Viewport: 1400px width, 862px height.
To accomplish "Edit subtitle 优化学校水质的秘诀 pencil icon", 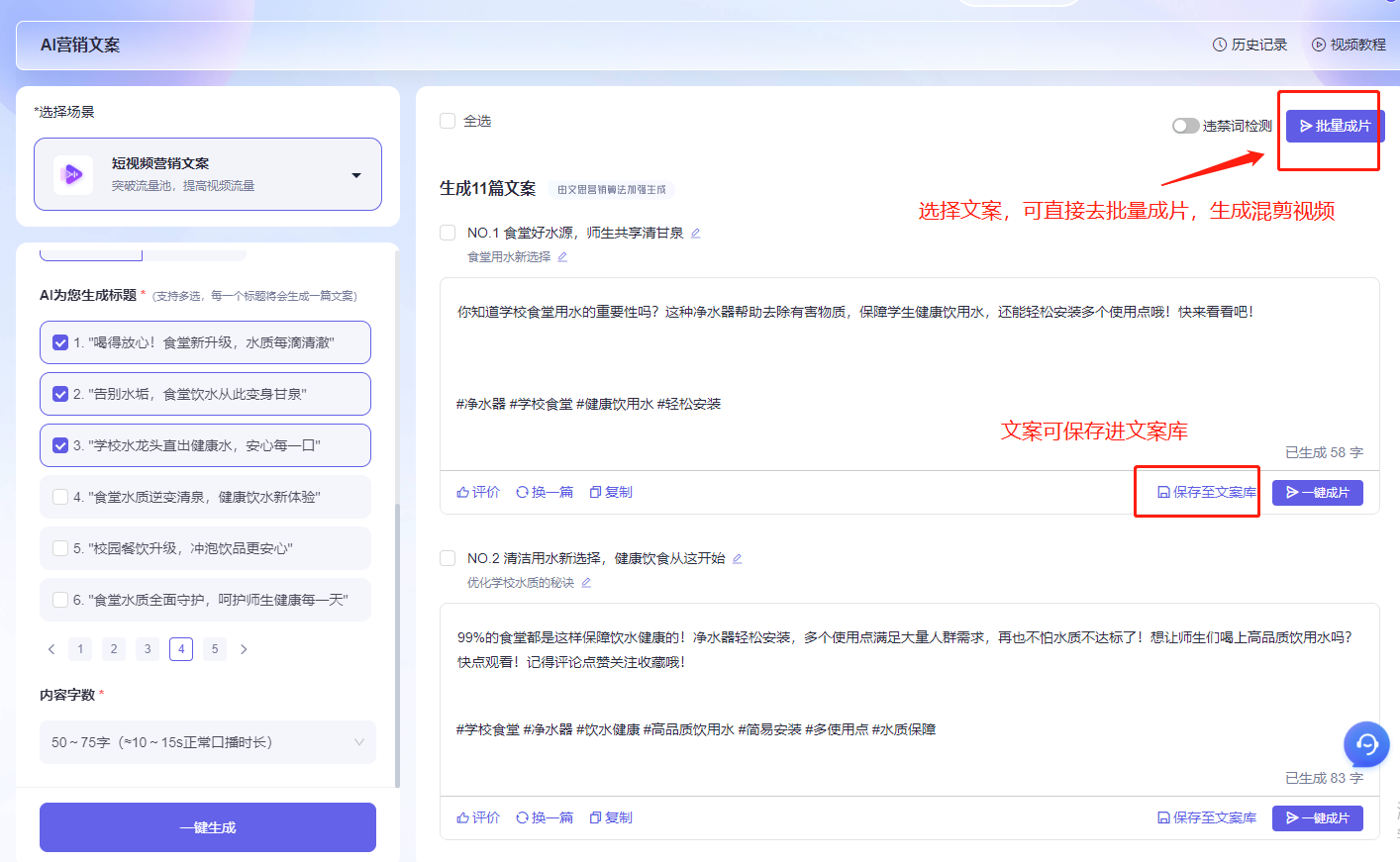I will pos(586,583).
